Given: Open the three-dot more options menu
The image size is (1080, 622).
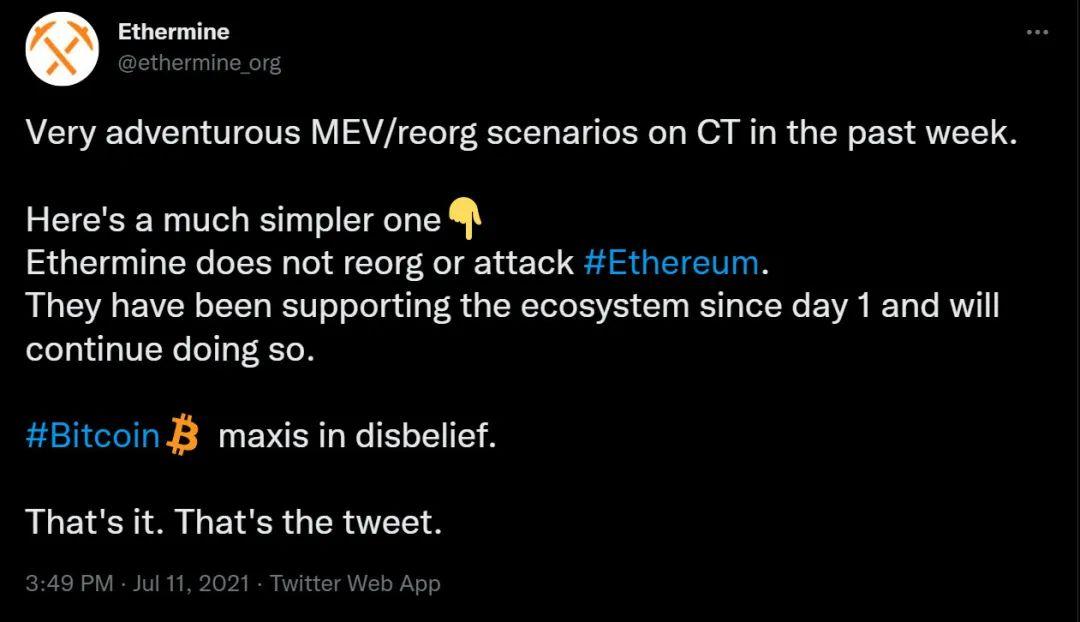Looking at the screenshot, I should 1037,33.
